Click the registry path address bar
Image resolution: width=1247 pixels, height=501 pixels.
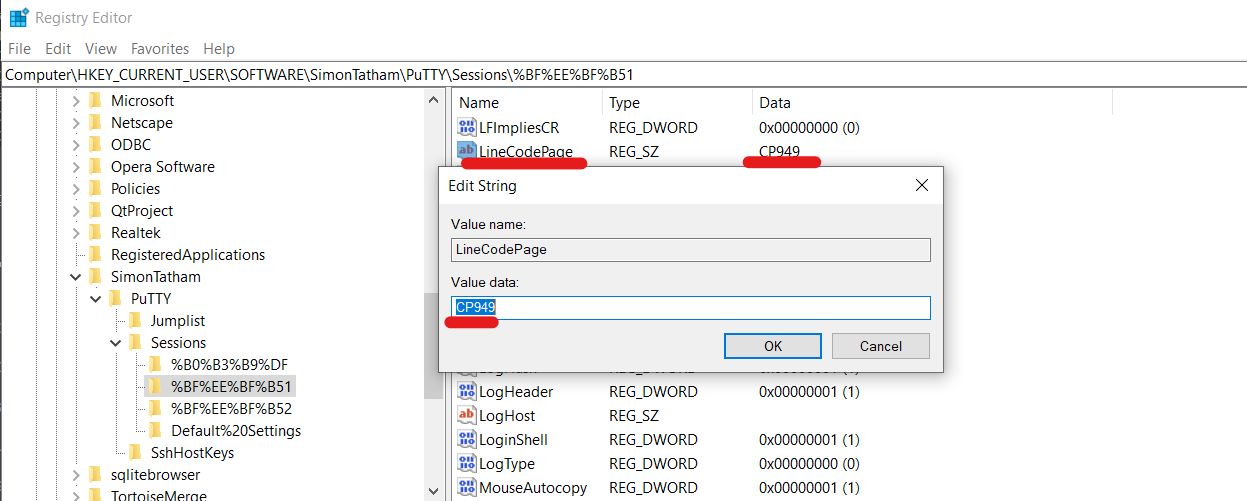coord(623,75)
